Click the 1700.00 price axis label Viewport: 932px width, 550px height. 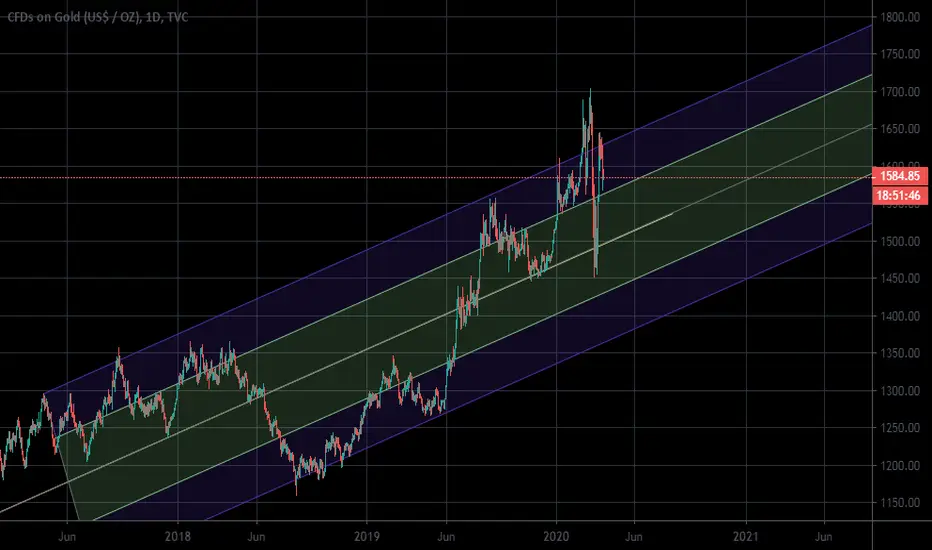point(899,92)
